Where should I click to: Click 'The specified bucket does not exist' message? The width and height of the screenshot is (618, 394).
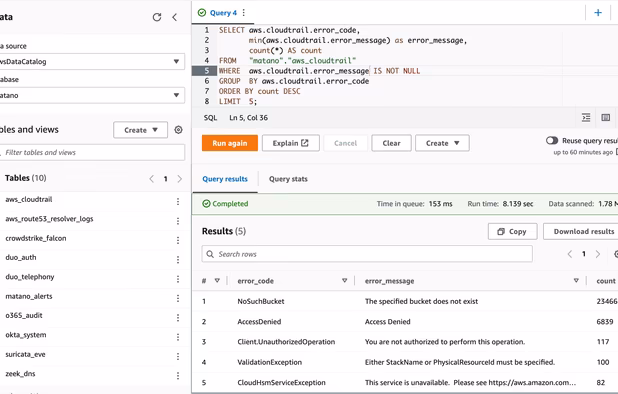(x=421, y=301)
